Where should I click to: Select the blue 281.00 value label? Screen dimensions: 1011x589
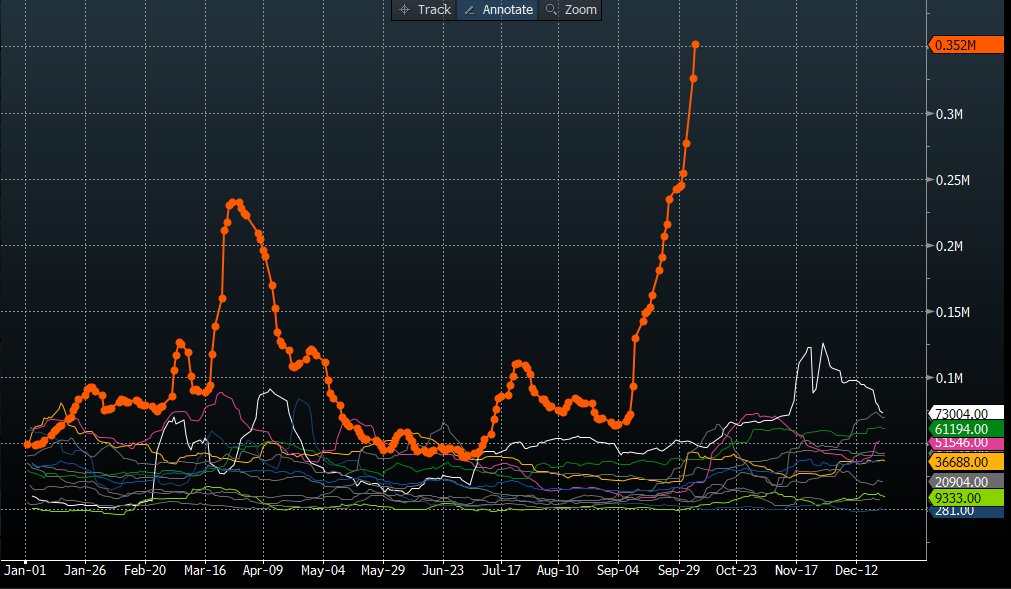click(967, 511)
